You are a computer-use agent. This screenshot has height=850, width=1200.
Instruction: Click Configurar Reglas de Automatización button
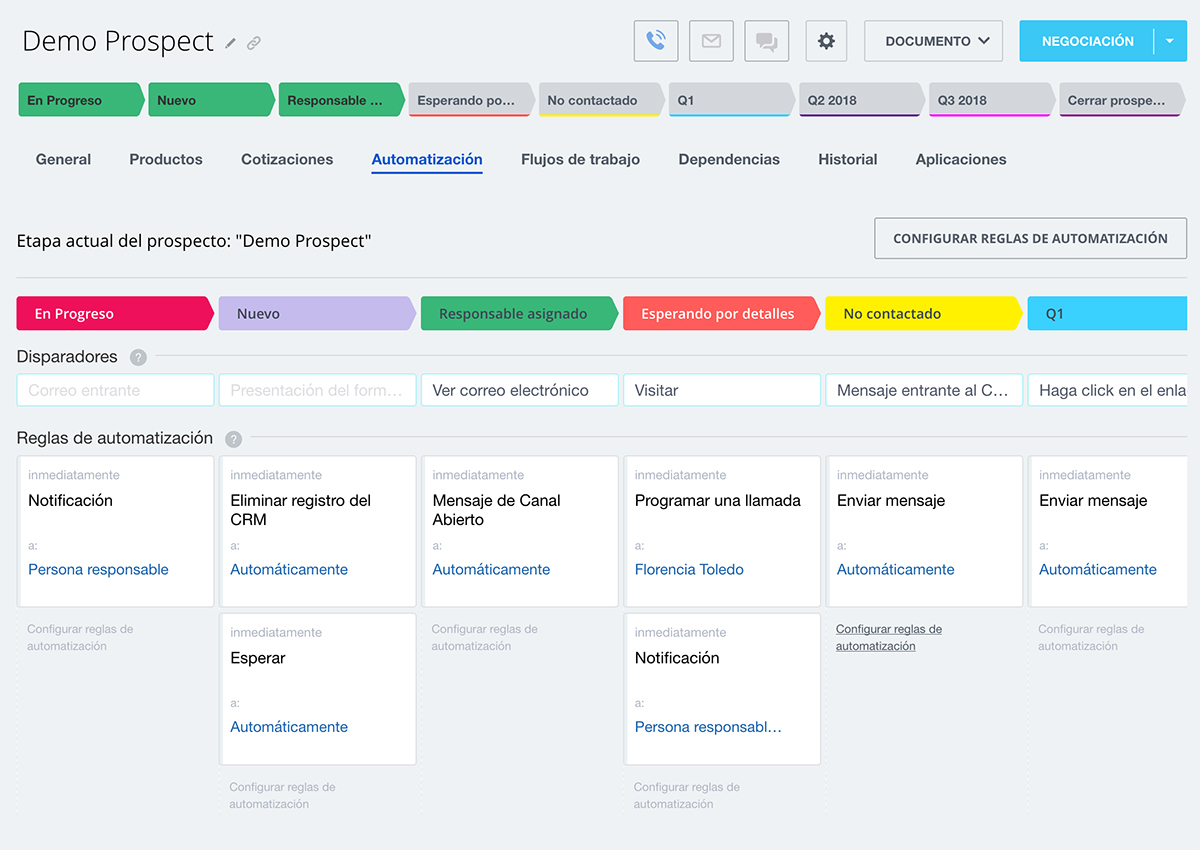(x=1030, y=239)
